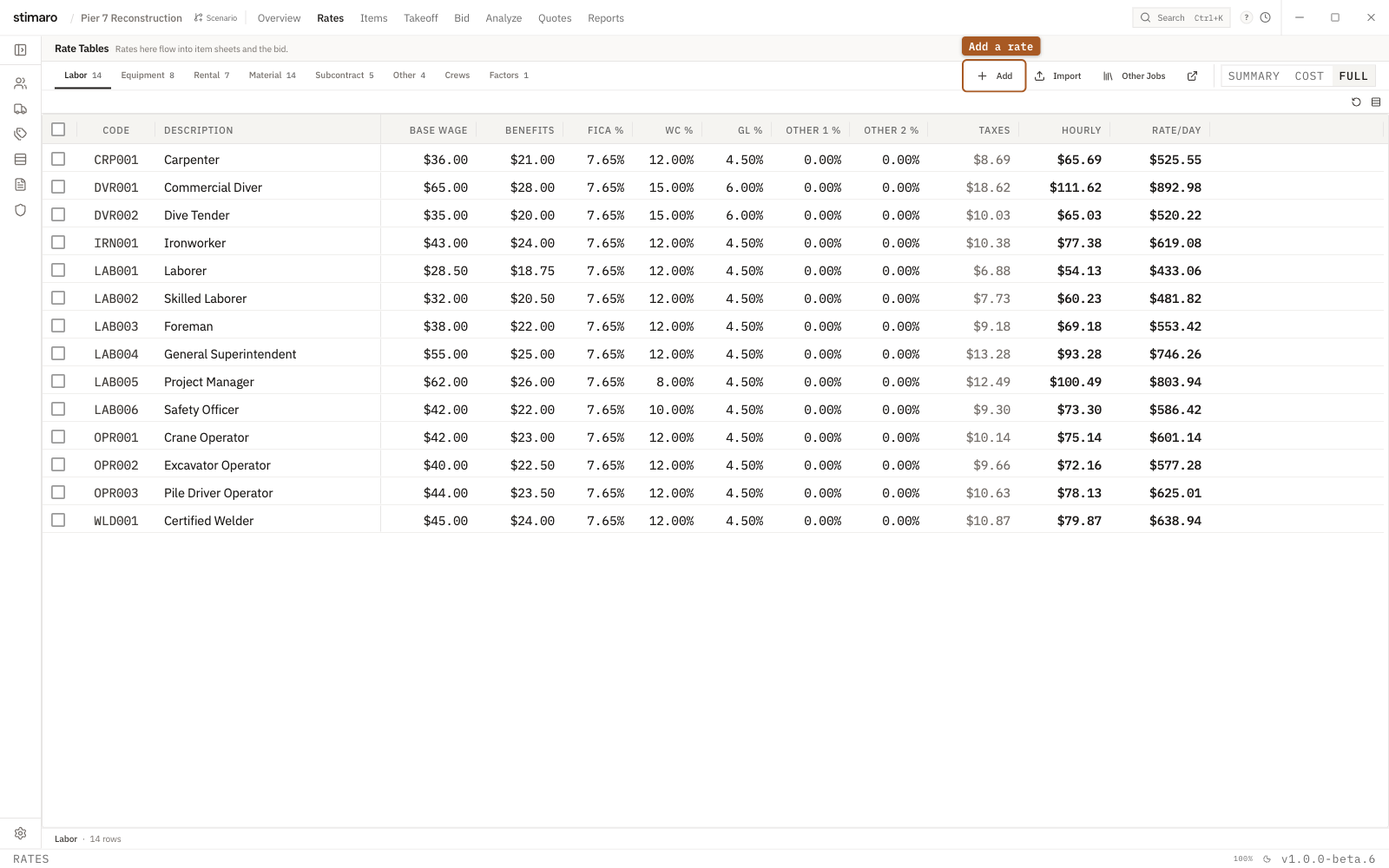Viewport: 1389px width, 868px height.
Task: Click the Search field
Action: click(x=1182, y=17)
